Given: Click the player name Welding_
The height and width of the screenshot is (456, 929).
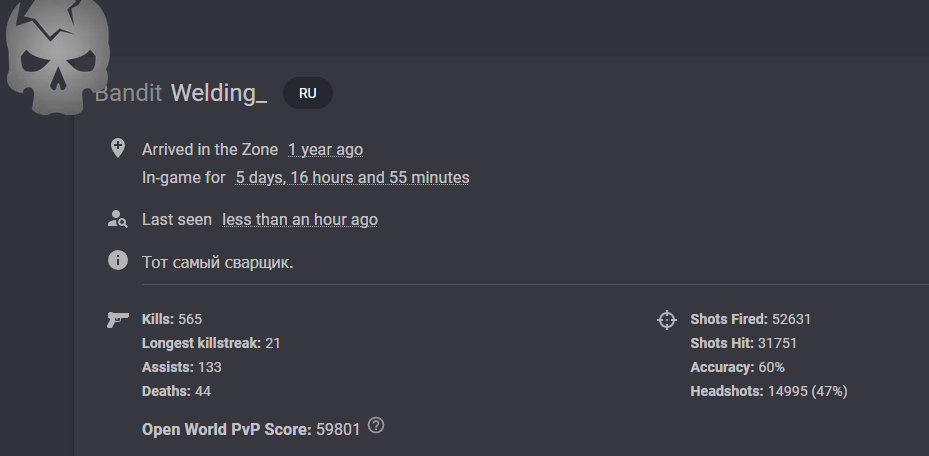Looking at the screenshot, I should [x=219, y=93].
